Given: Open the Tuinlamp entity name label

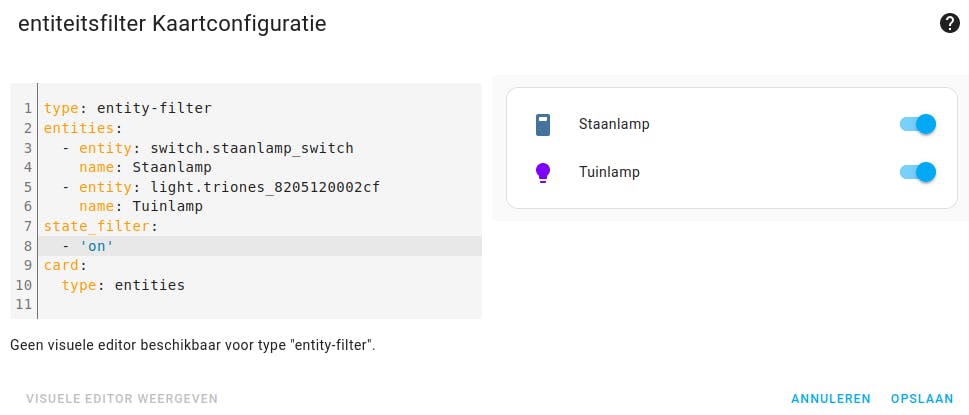Looking at the screenshot, I should coord(609,172).
